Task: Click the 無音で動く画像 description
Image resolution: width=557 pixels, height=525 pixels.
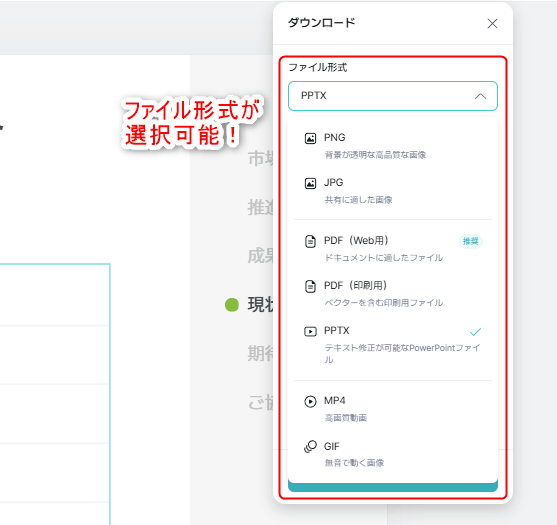Action: (x=354, y=463)
